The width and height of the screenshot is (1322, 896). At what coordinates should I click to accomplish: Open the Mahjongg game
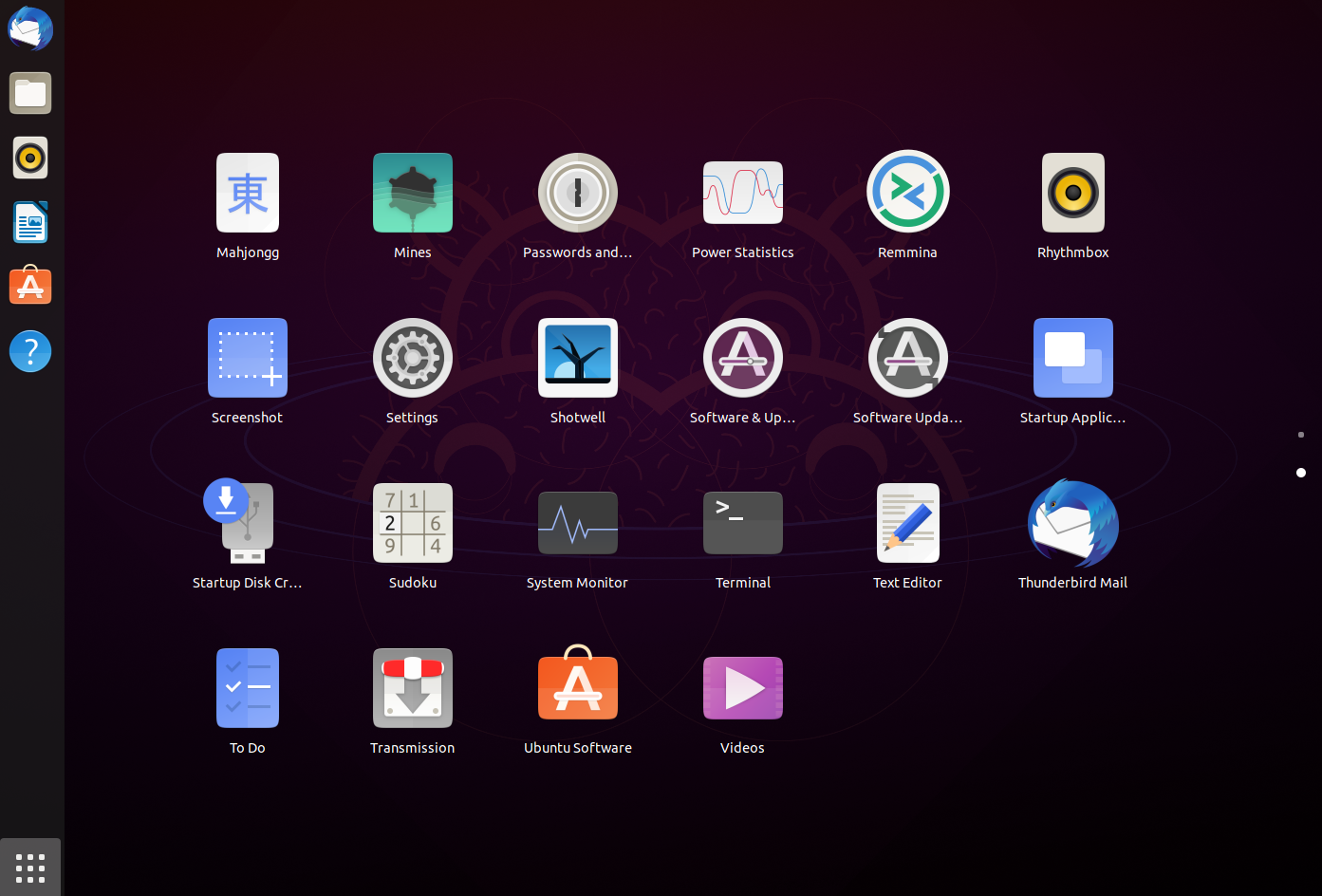pyautogui.click(x=248, y=193)
